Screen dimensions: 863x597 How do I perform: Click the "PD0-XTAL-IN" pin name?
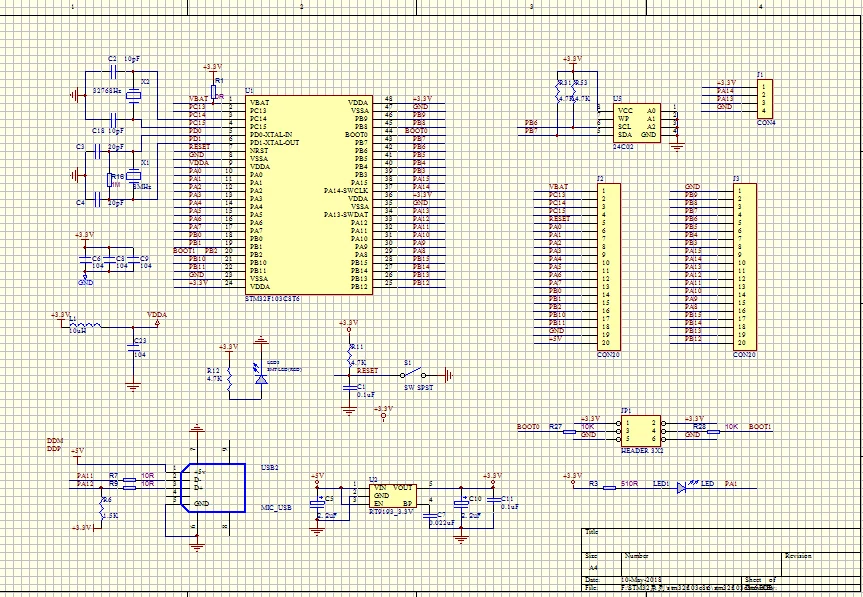271,134
